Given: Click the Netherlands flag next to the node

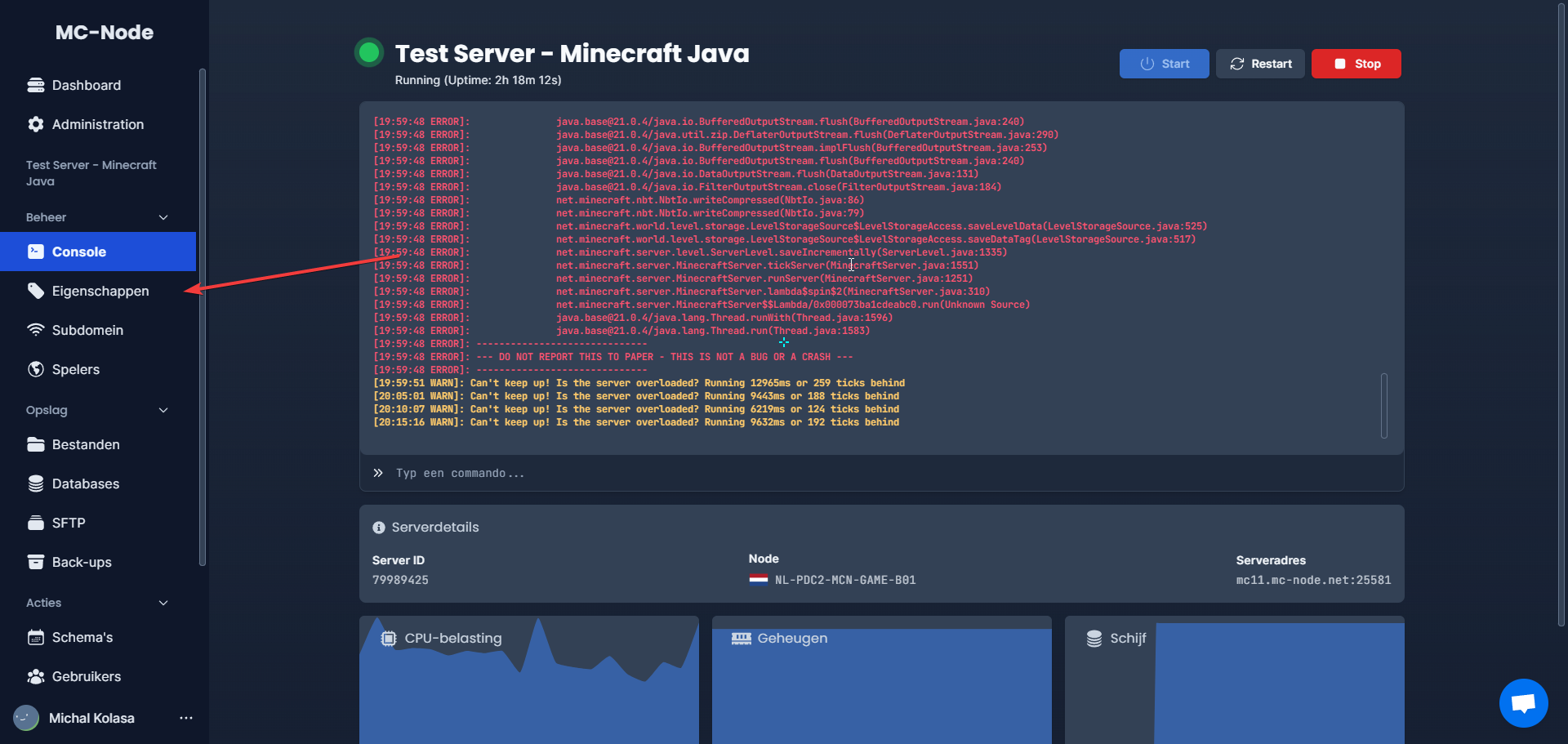Looking at the screenshot, I should pyautogui.click(x=759, y=580).
